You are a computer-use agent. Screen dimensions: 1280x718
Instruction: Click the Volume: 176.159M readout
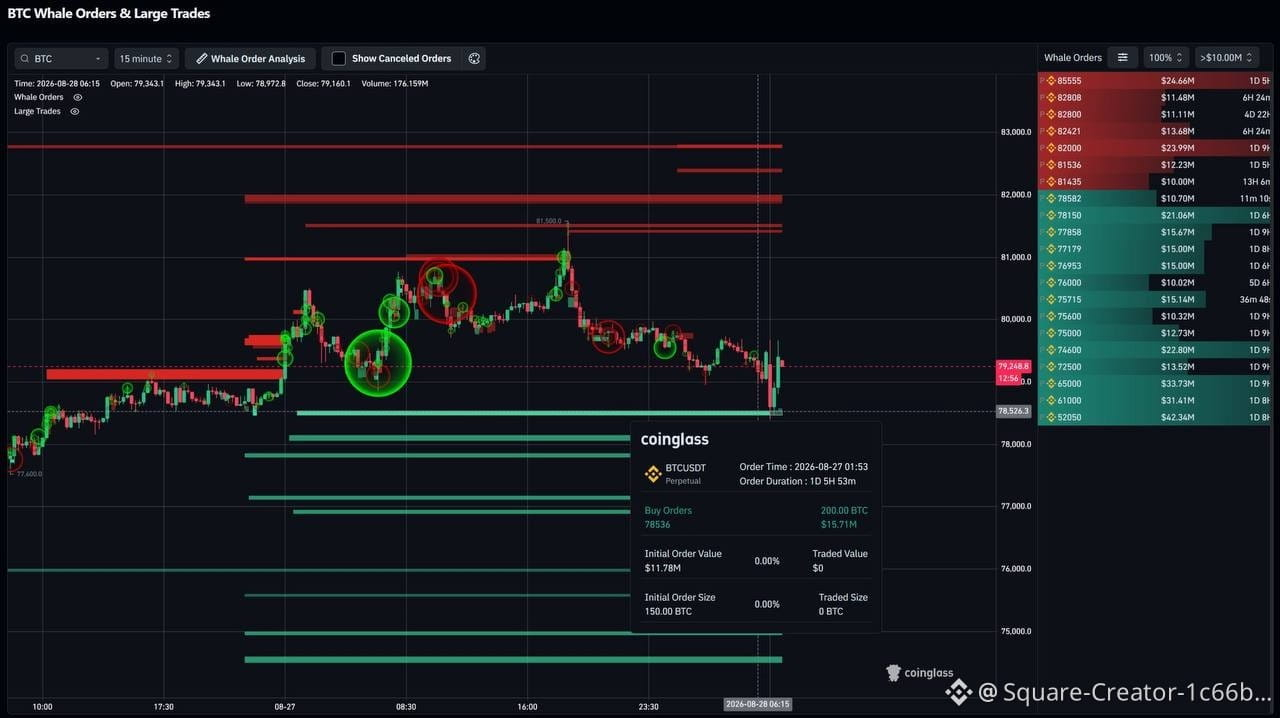point(395,84)
